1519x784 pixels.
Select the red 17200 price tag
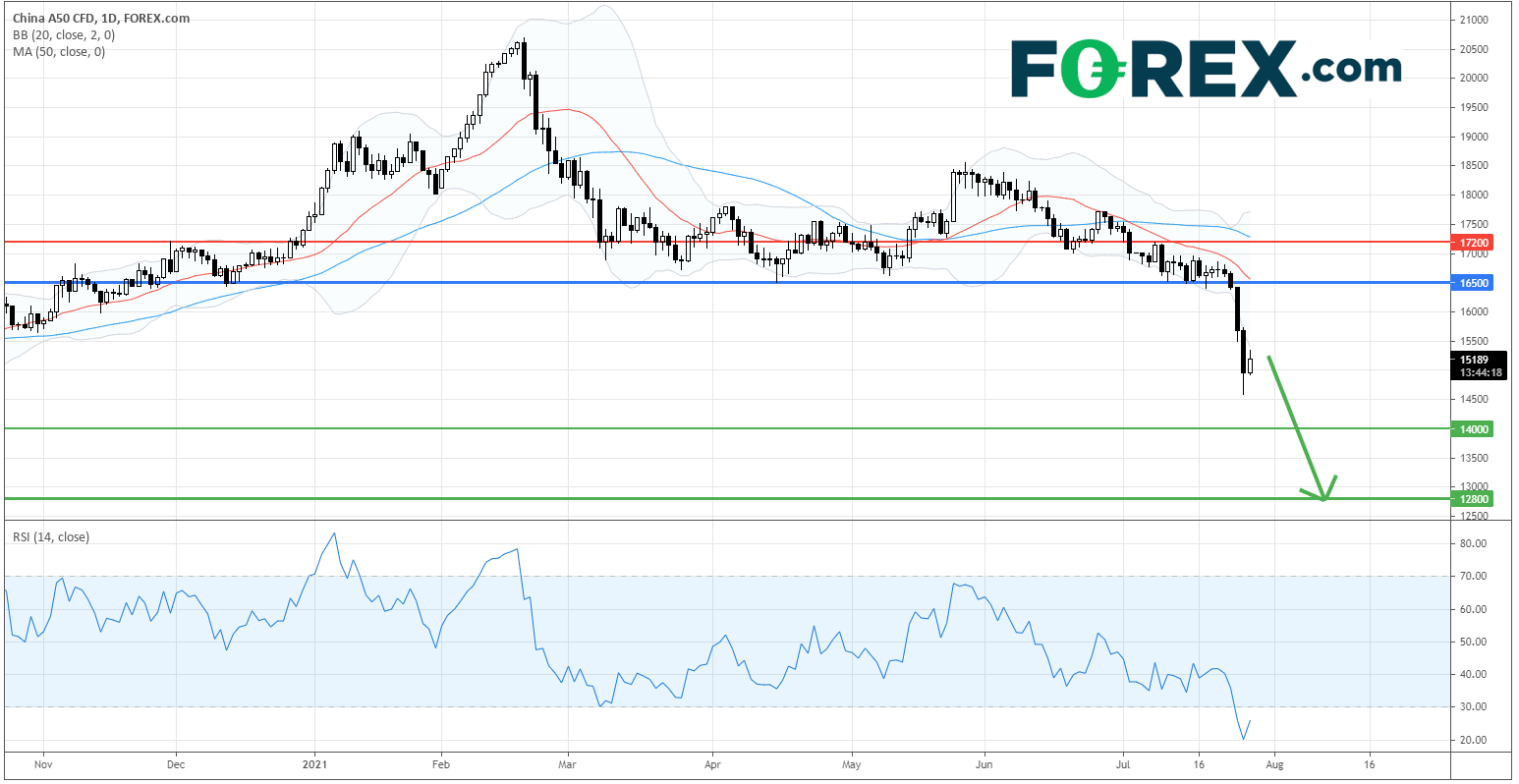1473,242
